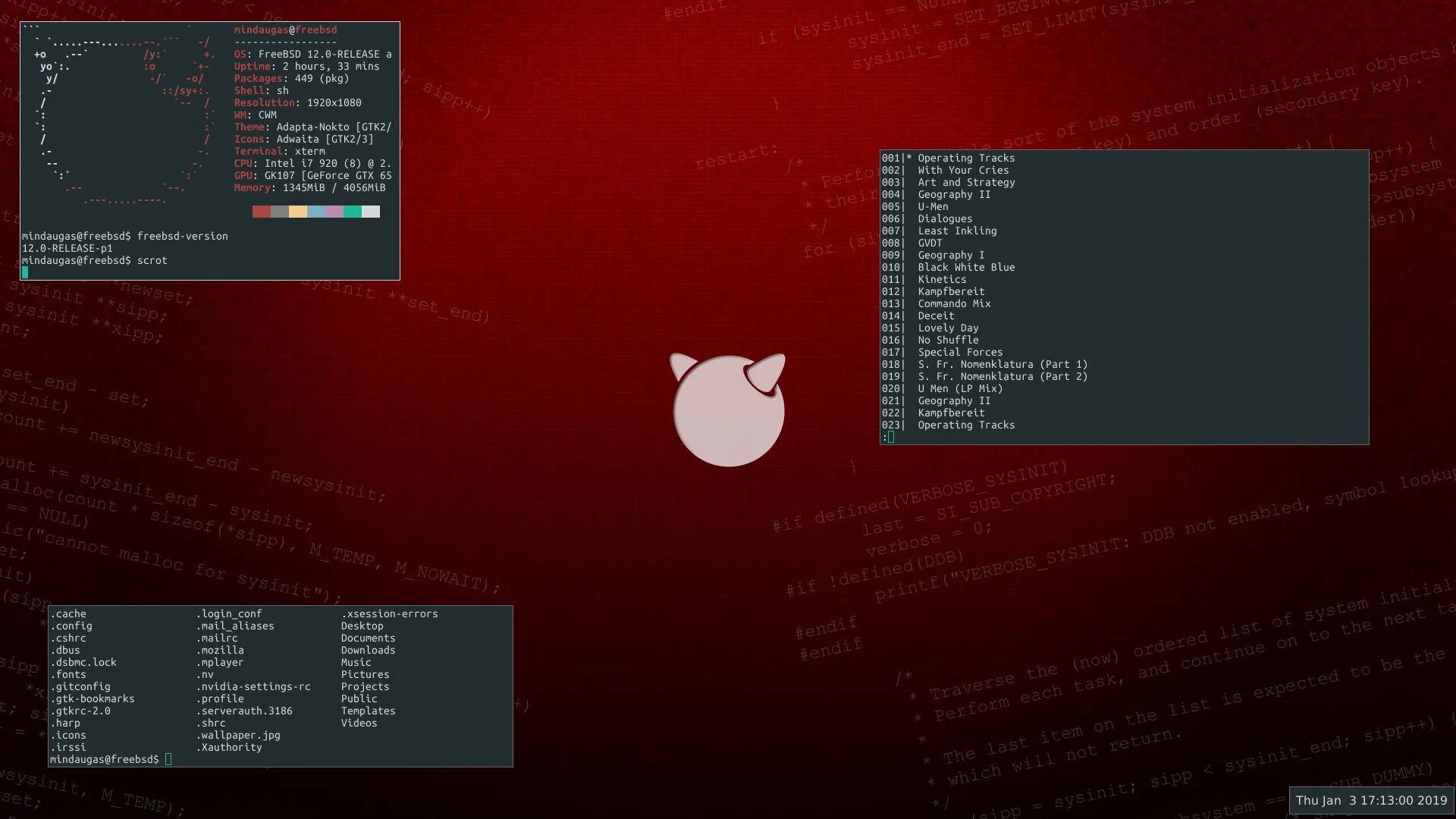Click the mindaugas@freebsd neofetch header

(x=285, y=30)
